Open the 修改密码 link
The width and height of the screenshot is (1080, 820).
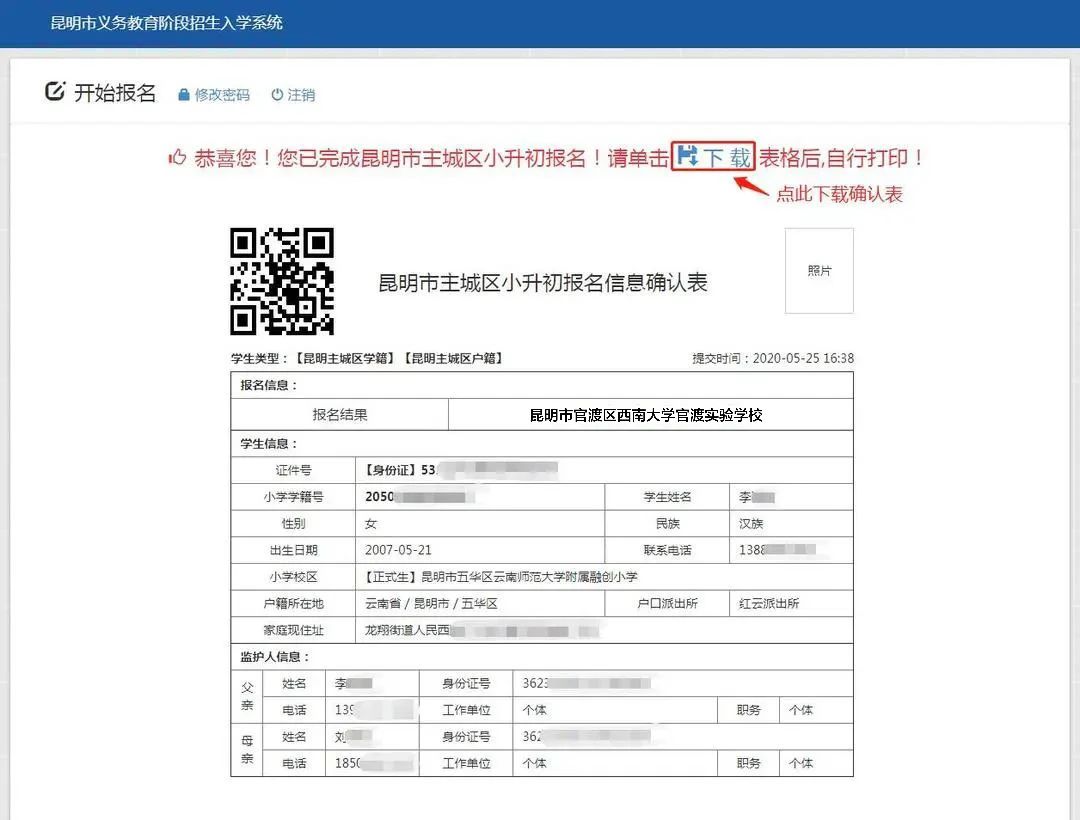pos(222,95)
